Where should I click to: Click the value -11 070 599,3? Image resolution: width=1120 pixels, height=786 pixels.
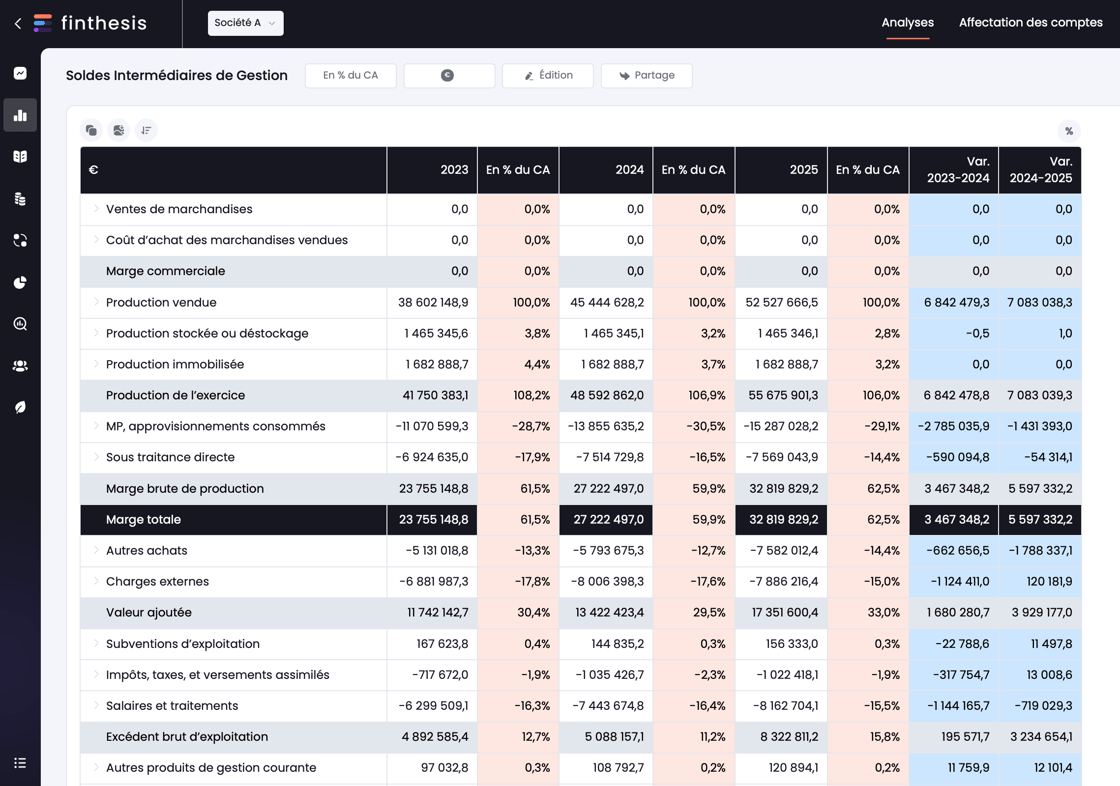click(x=432, y=427)
